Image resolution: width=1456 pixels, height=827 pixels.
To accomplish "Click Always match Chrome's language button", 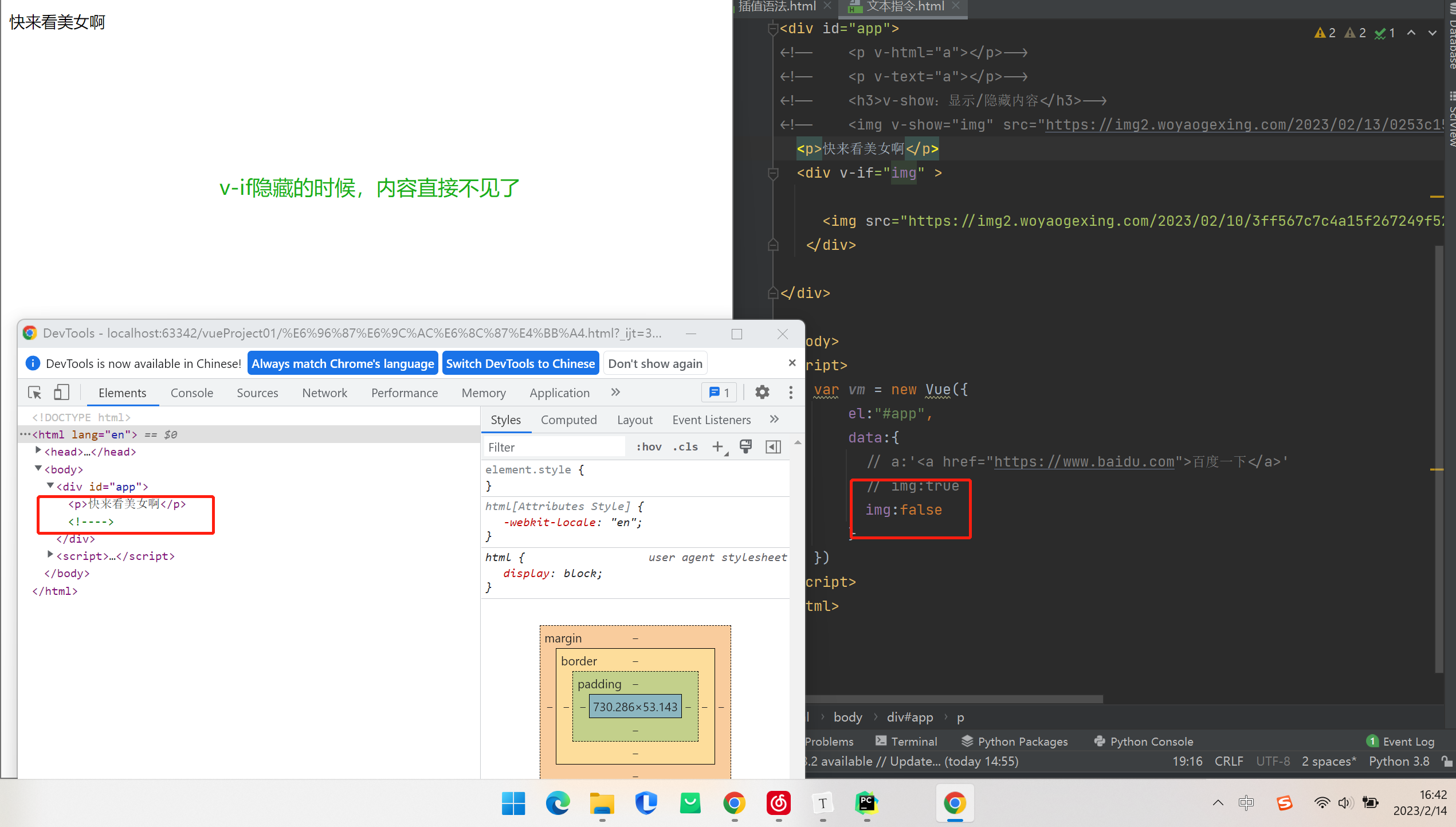I will point(343,363).
